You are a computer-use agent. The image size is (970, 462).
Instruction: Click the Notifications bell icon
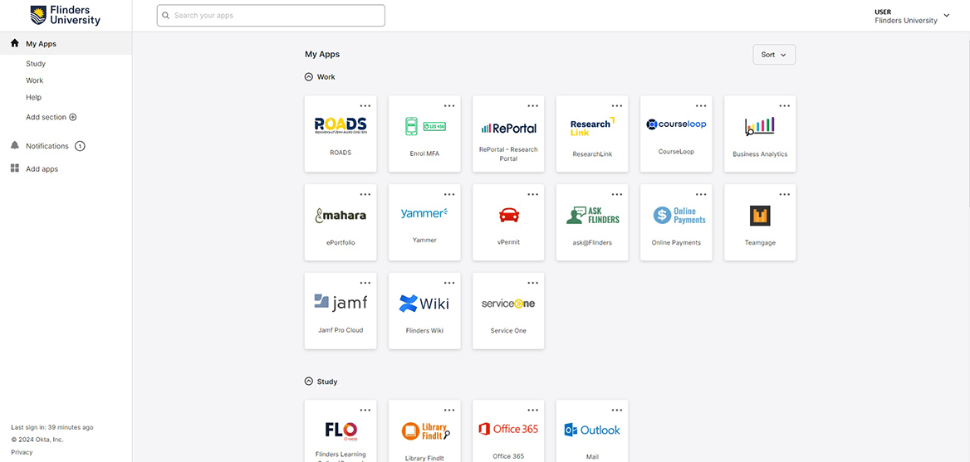15,145
